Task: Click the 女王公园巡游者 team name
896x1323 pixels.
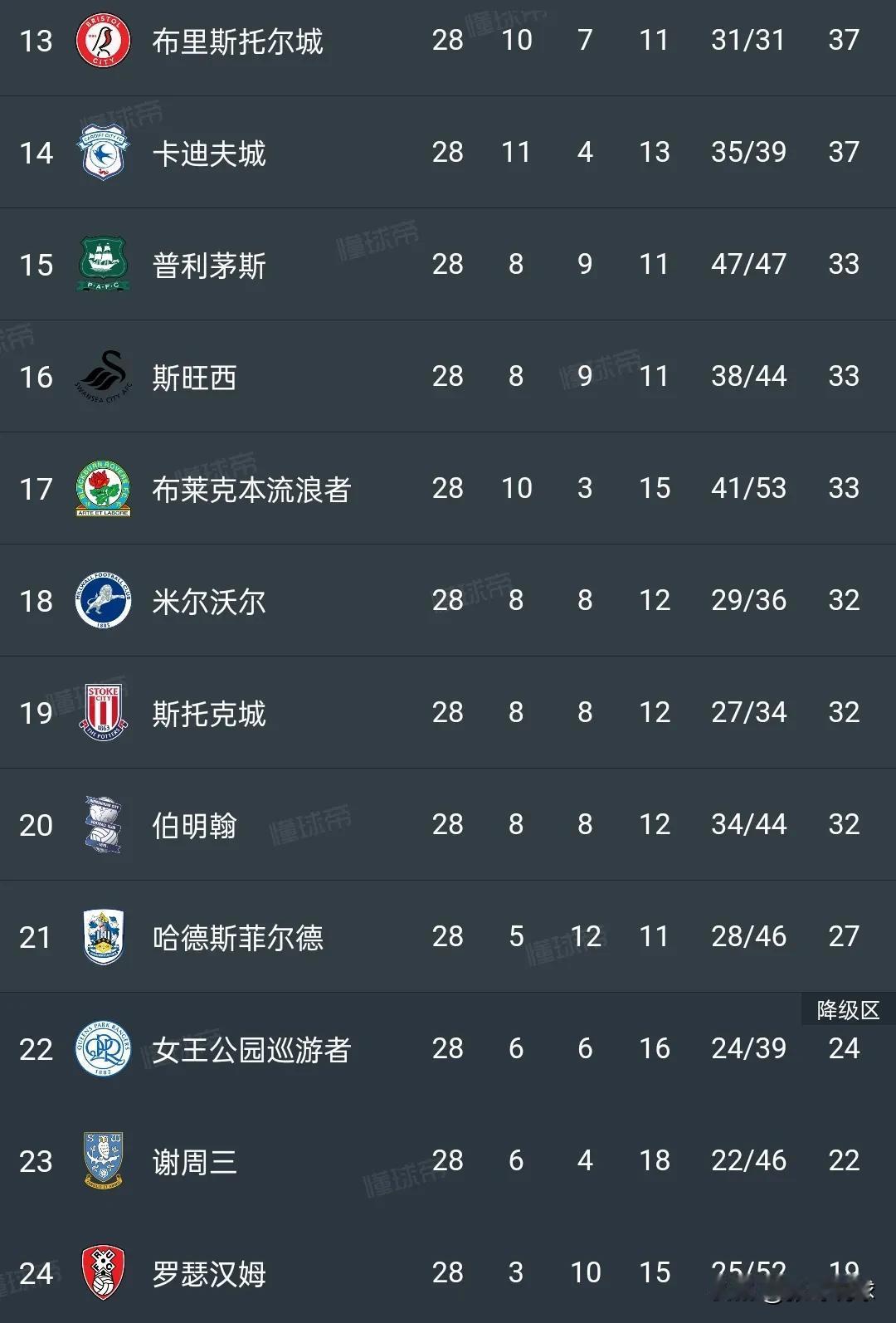Action: [251, 1050]
